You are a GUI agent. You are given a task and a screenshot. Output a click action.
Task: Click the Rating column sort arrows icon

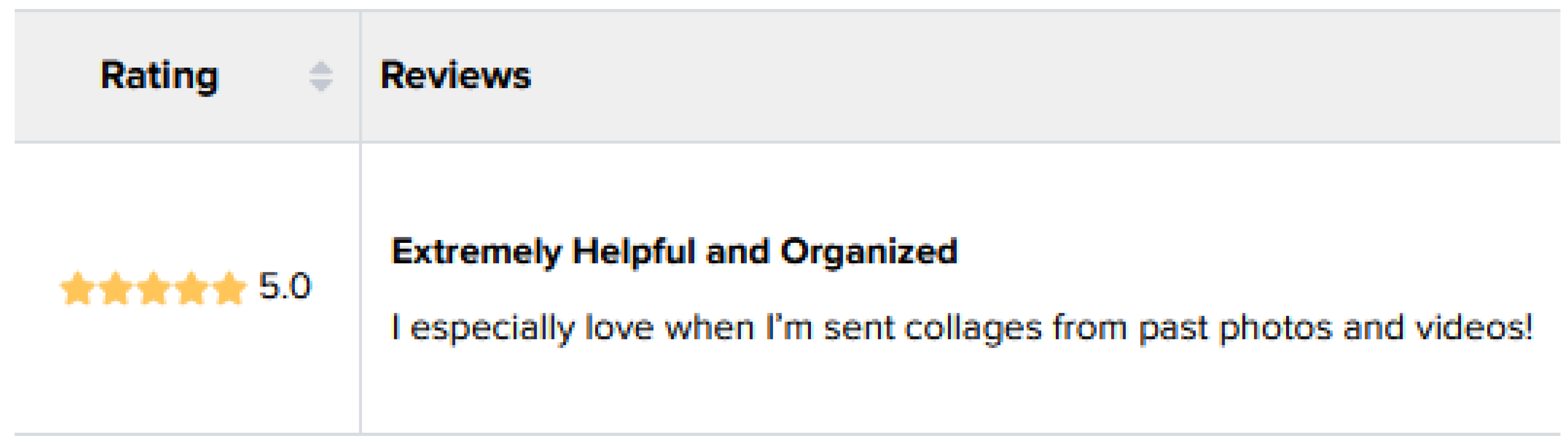321,76
